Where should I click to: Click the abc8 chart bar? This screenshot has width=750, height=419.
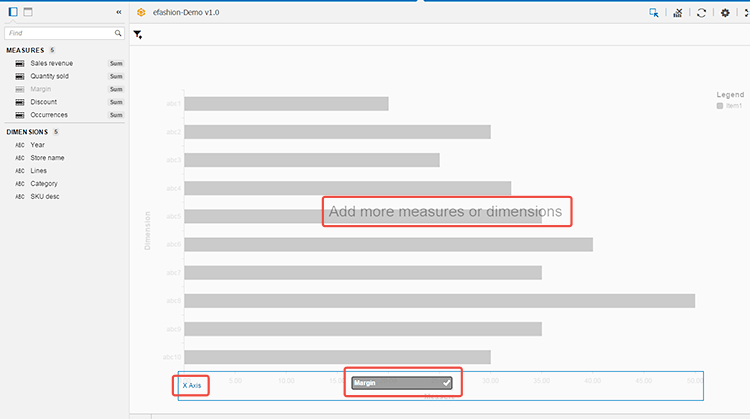tap(440, 301)
